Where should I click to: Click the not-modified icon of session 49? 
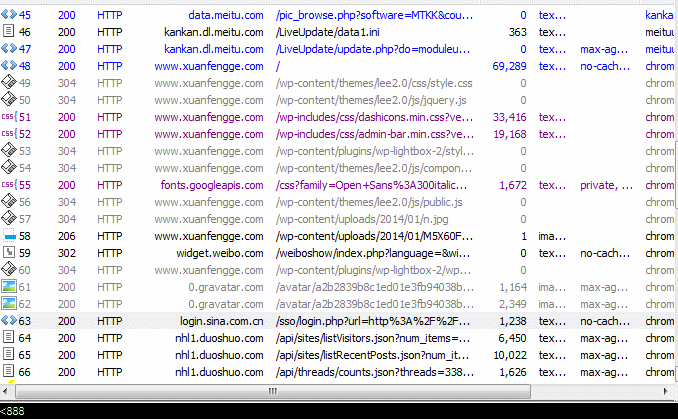click(x=9, y=82)
